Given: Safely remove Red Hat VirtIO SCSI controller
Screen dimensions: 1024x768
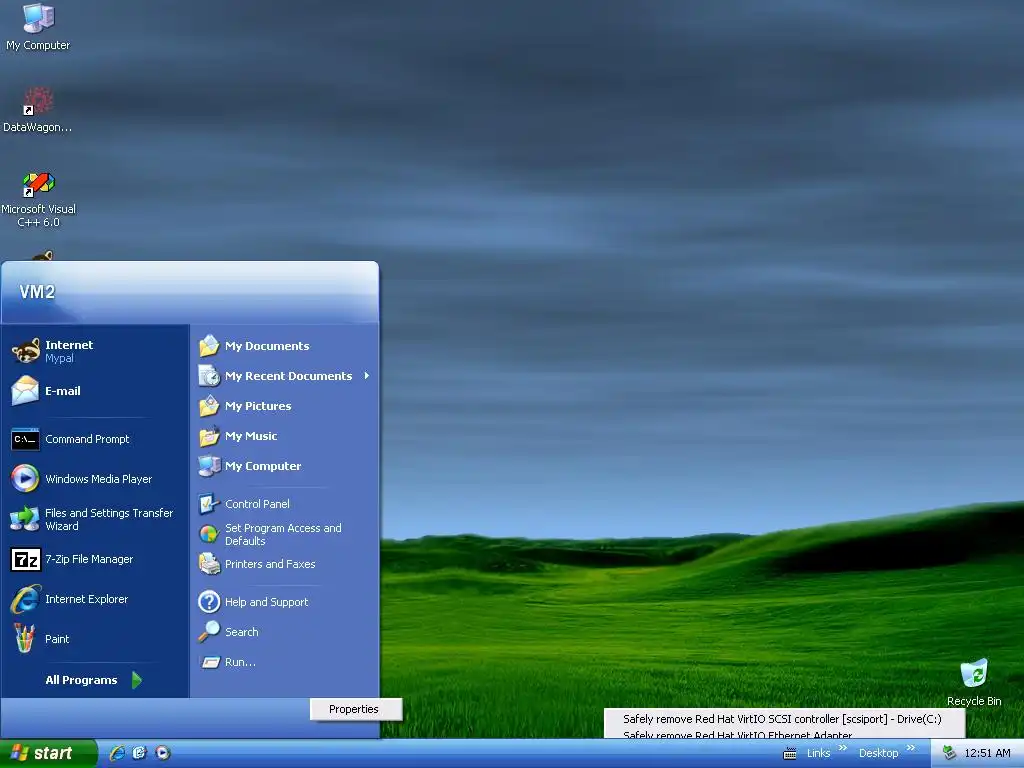Looking at the screenshot, I should [x=782, y=719].
